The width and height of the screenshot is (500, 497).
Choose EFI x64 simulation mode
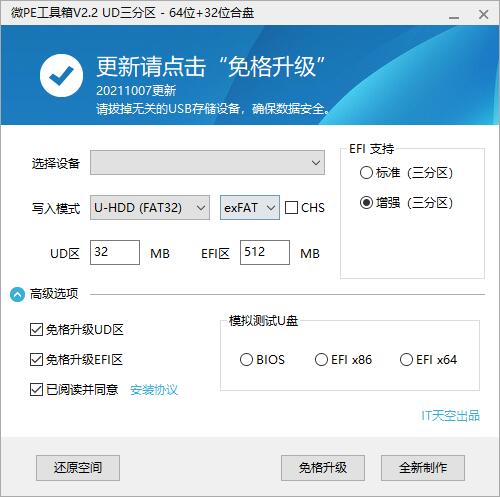point(406,360)
